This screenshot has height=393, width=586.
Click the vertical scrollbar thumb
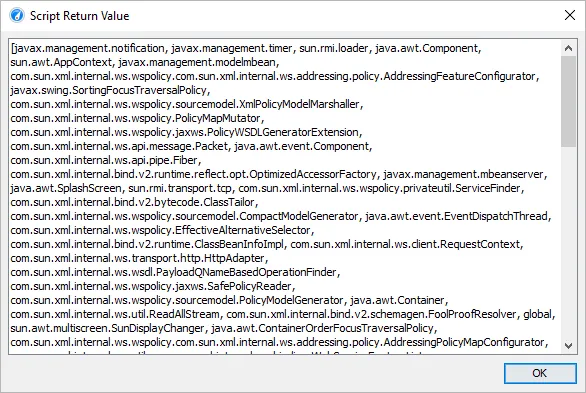568,101
